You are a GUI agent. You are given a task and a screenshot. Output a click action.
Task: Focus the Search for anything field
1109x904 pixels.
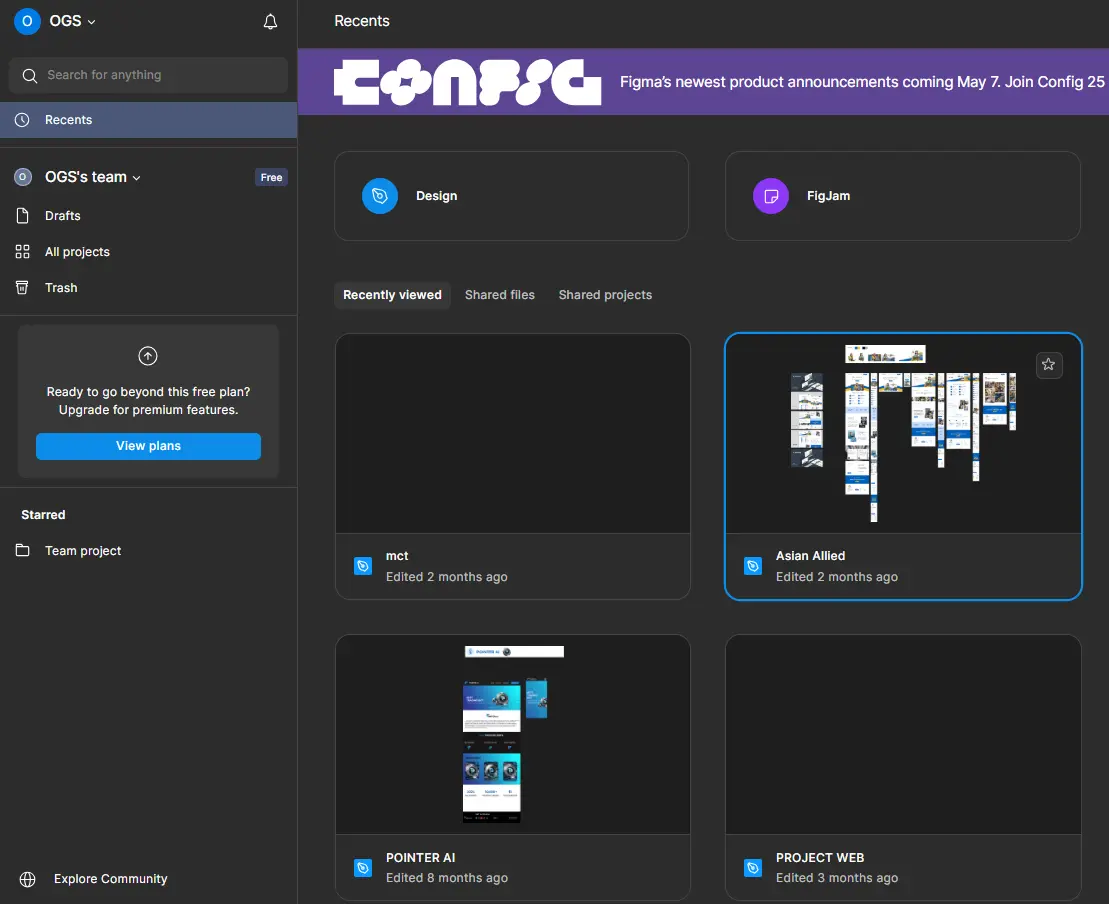[149, 75]
